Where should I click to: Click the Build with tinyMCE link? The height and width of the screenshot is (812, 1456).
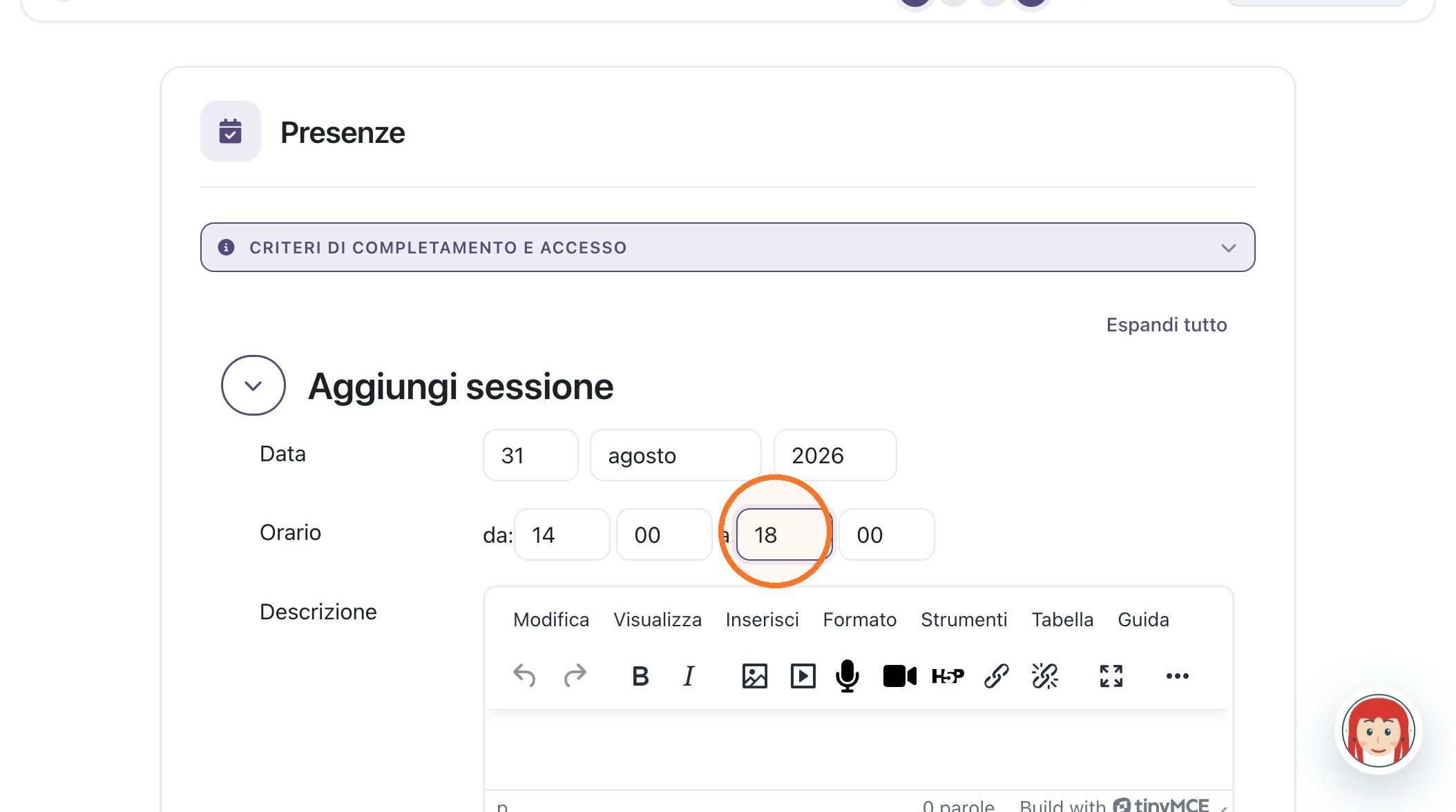click(x=1114, y=805)
